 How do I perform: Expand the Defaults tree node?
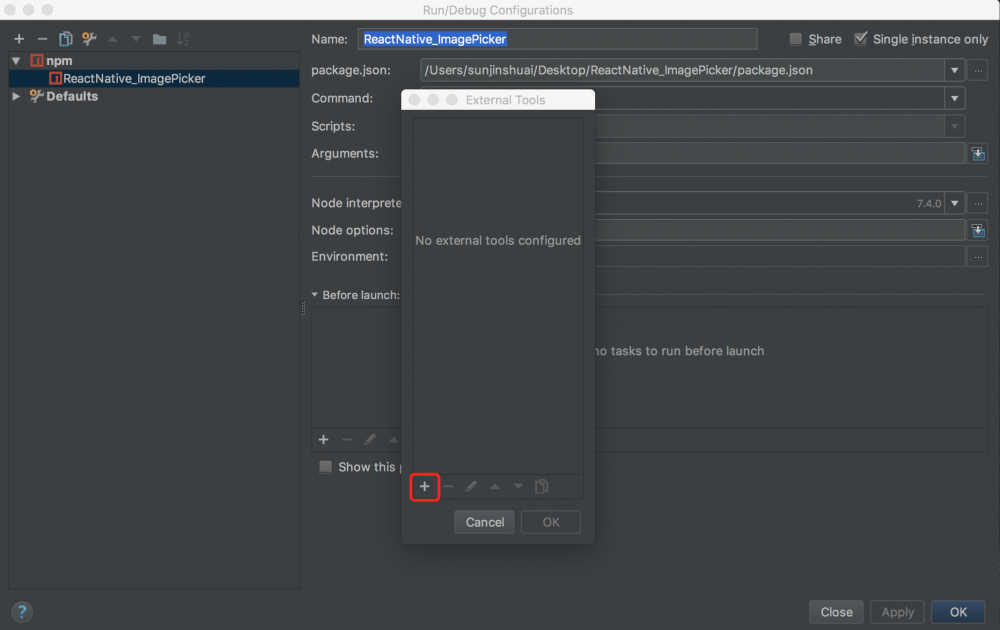point(16,96)
